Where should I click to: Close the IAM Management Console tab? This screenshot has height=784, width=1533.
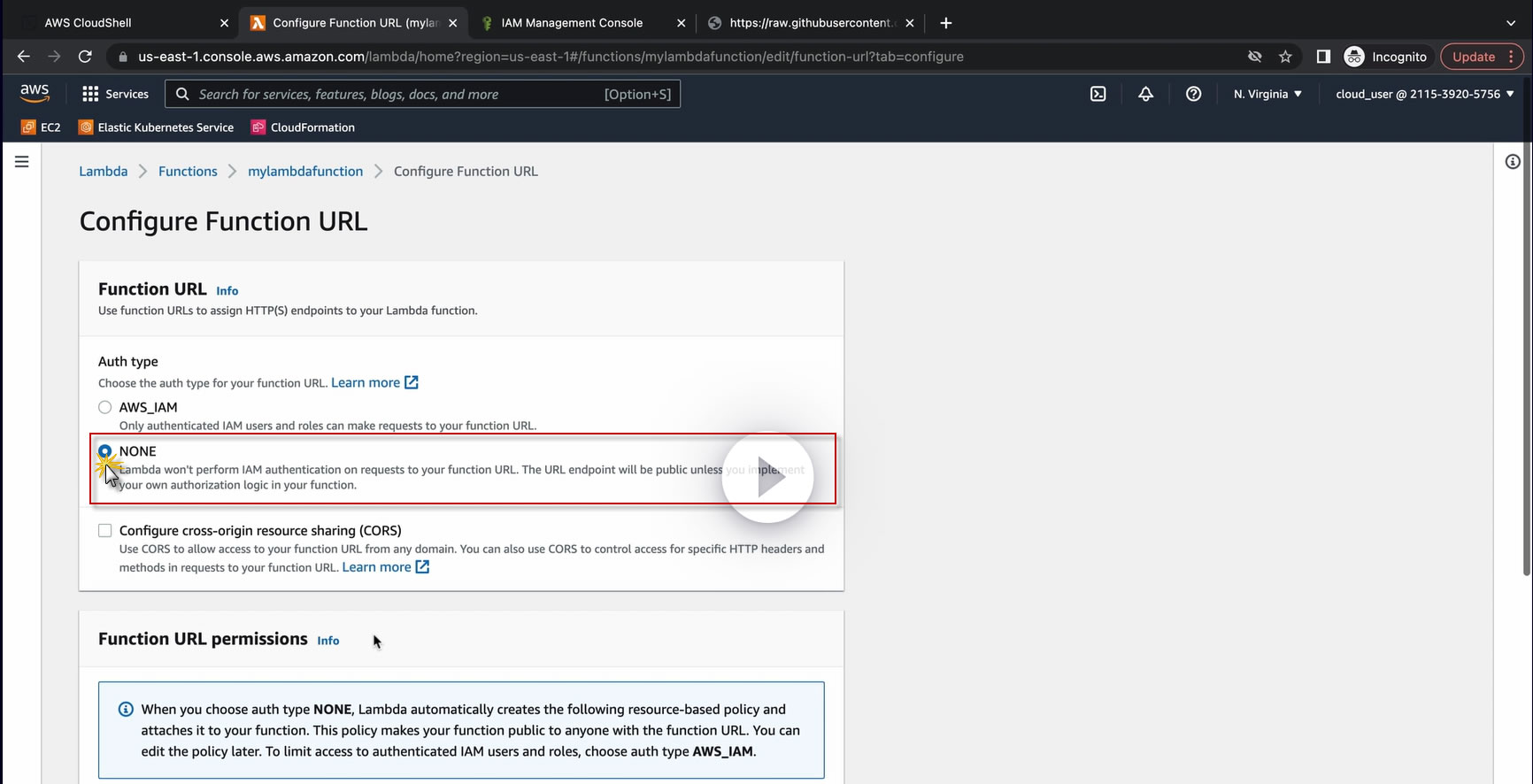tap(681, 23)
